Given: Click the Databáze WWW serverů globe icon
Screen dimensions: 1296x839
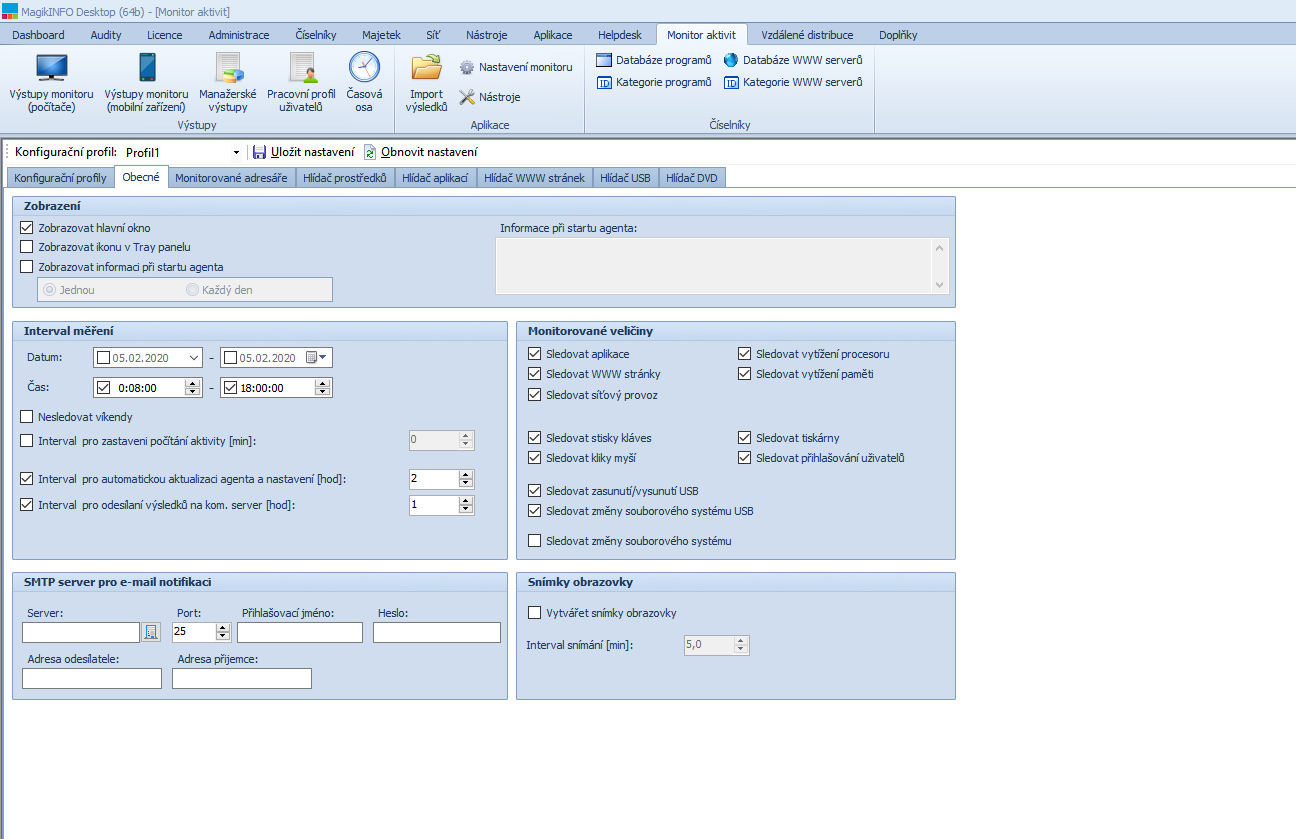Looking at the screenshot, I should pyautogui.click(x=731, y=60).
